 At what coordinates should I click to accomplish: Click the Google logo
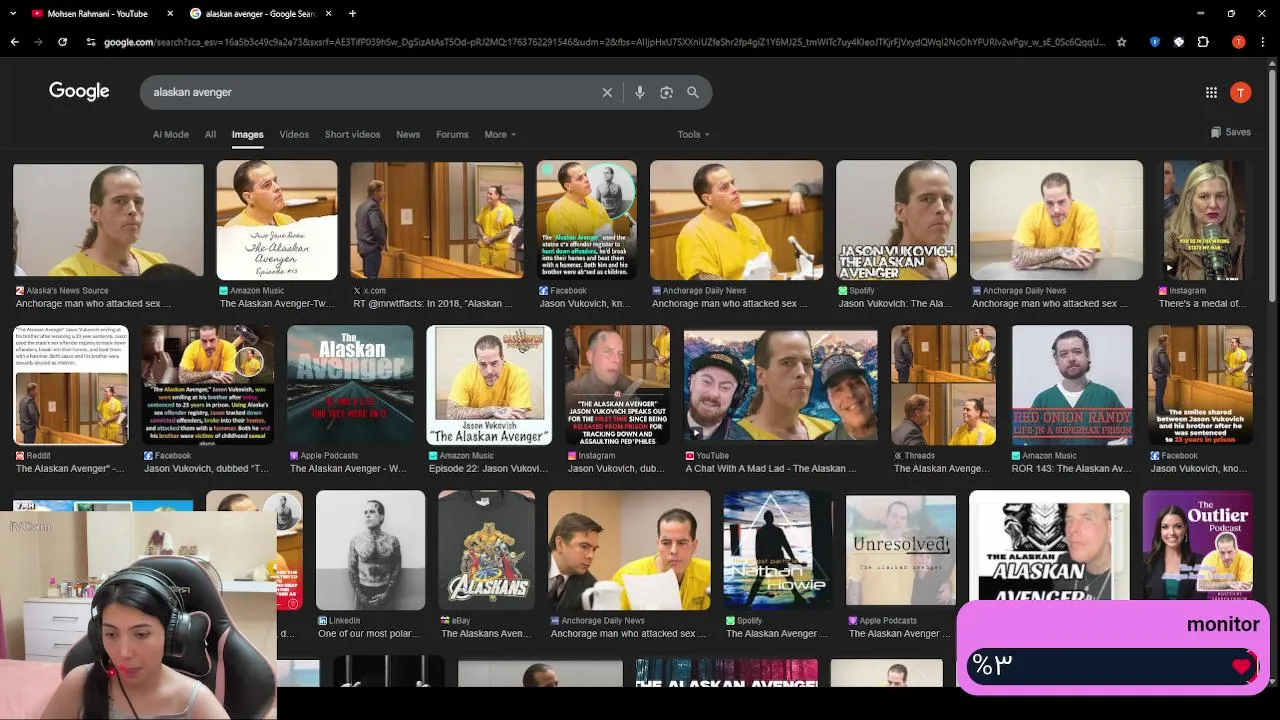(79, 91)
